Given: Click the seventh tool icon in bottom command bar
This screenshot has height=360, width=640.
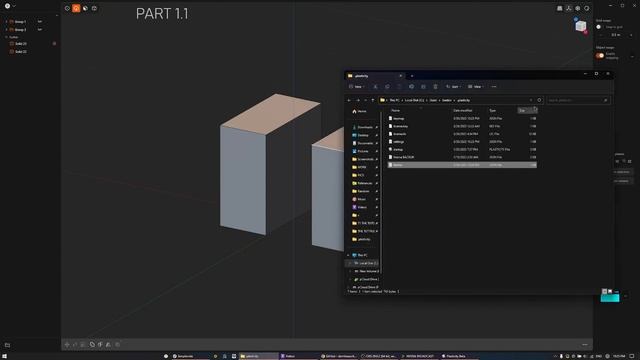Looking at the screenshot, I should click(118, 344).
